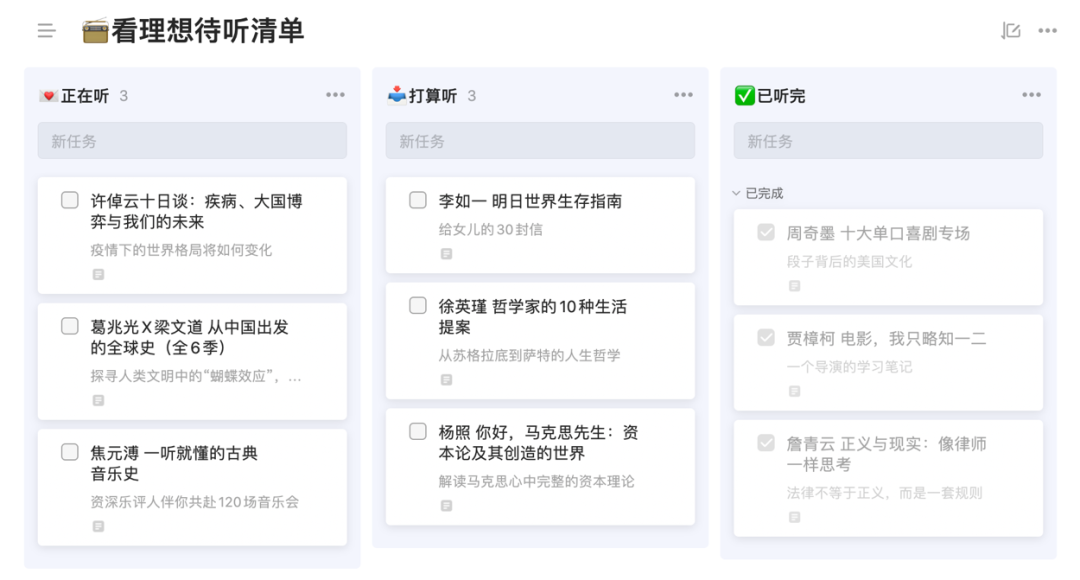Click the 打算听 column header
1080x580 pixels.
pyautogui.click(x=432, y=96)
